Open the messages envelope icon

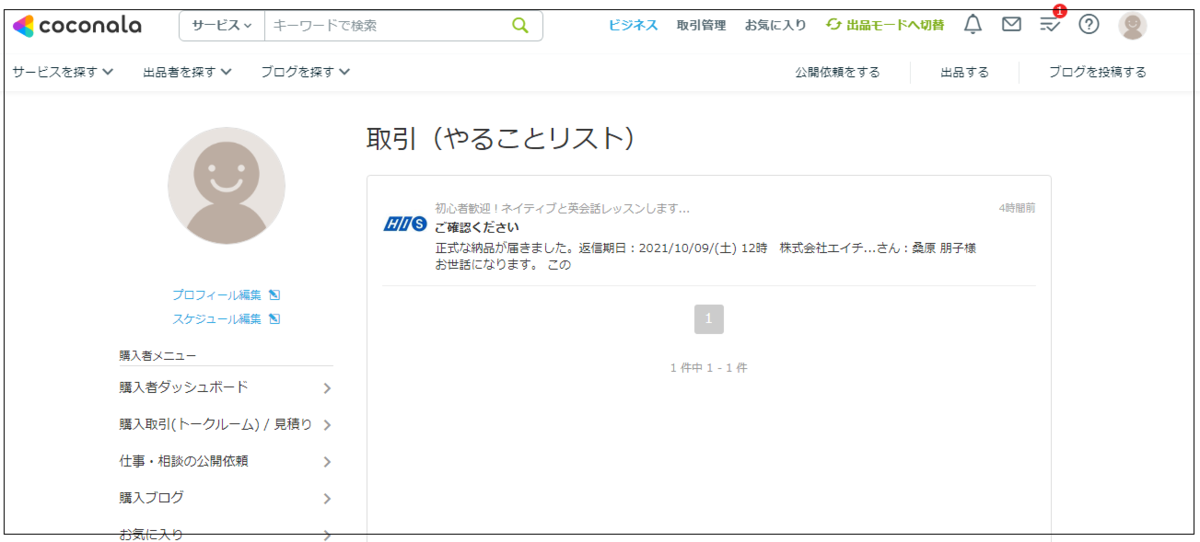(x=1012, y=25)
